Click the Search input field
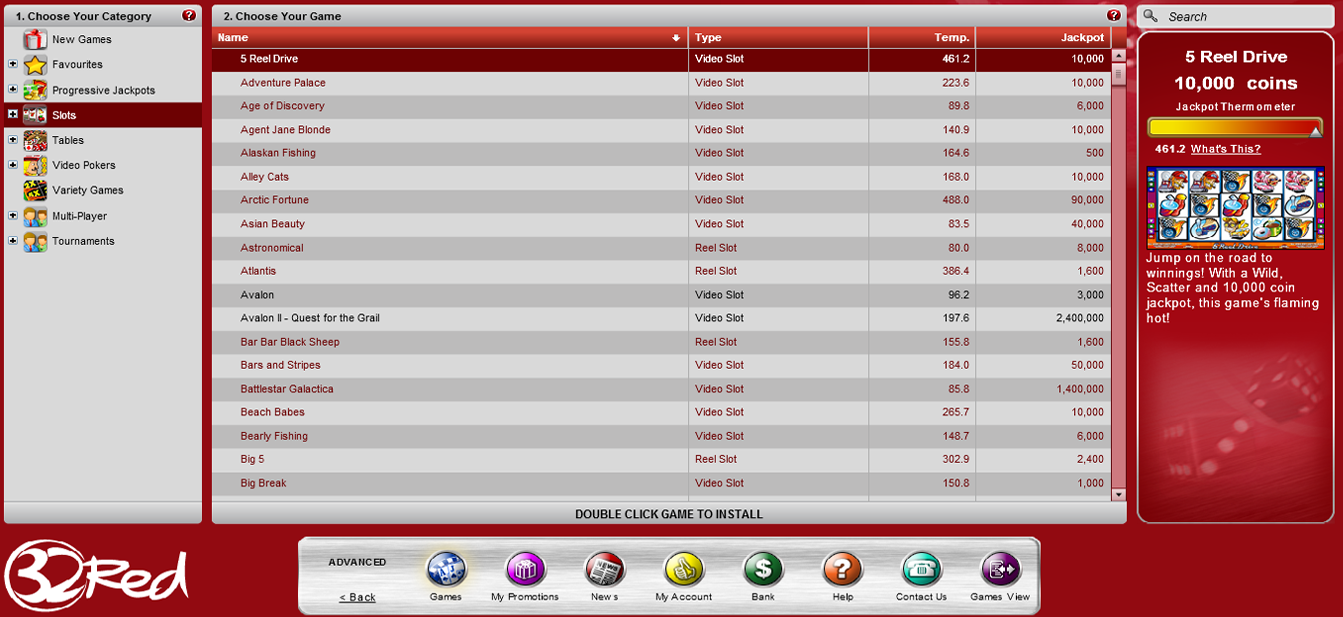 click(x=1250, y=16)
